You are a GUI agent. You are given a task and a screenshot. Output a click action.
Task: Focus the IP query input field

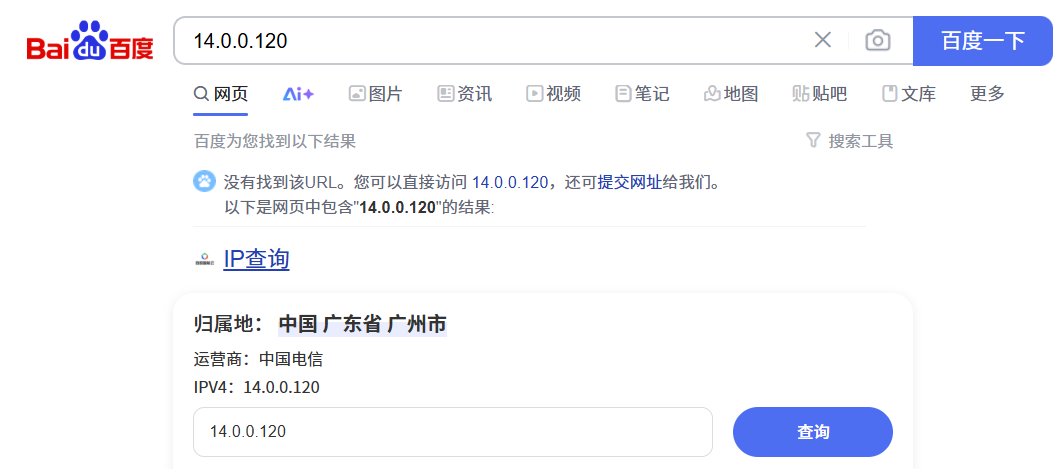453,432
